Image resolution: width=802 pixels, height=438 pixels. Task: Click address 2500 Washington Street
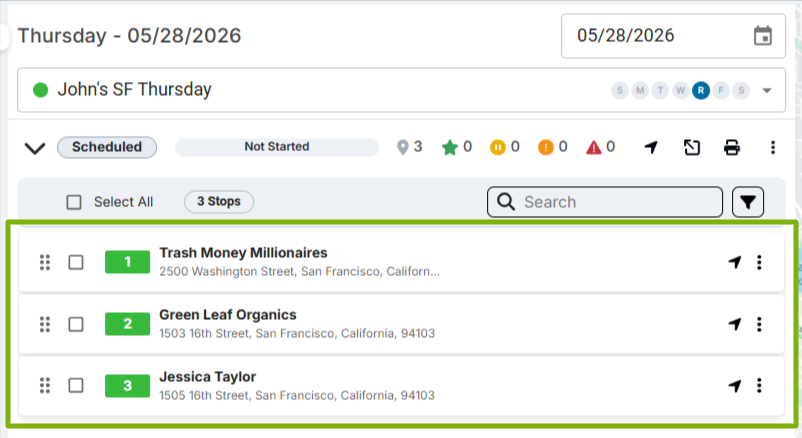point(299,271)
